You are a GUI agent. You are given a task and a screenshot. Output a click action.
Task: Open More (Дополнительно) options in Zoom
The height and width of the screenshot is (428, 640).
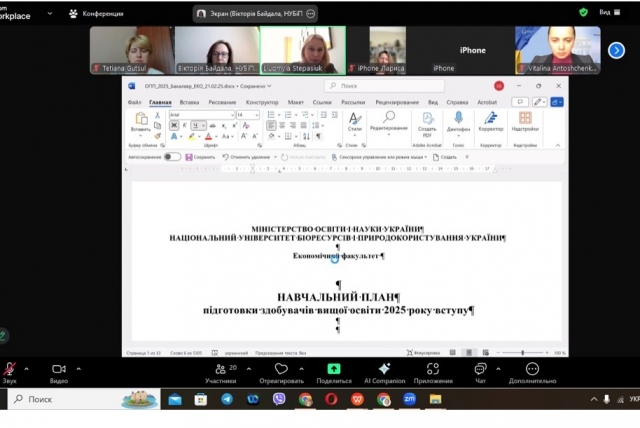click(532, 373)
